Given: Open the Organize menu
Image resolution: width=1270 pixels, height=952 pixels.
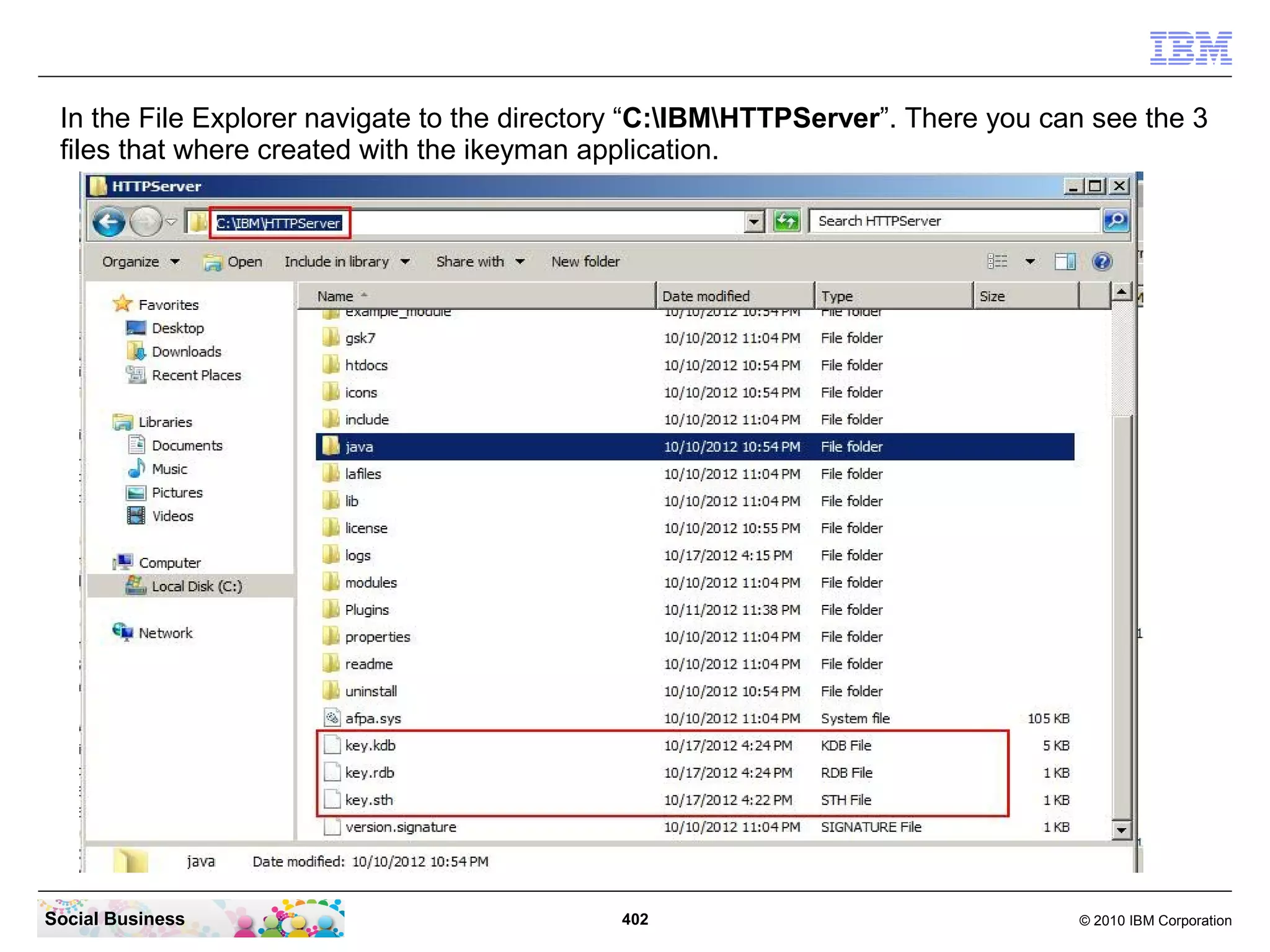Looking at the screenshot, I should (x=141, y=262).
